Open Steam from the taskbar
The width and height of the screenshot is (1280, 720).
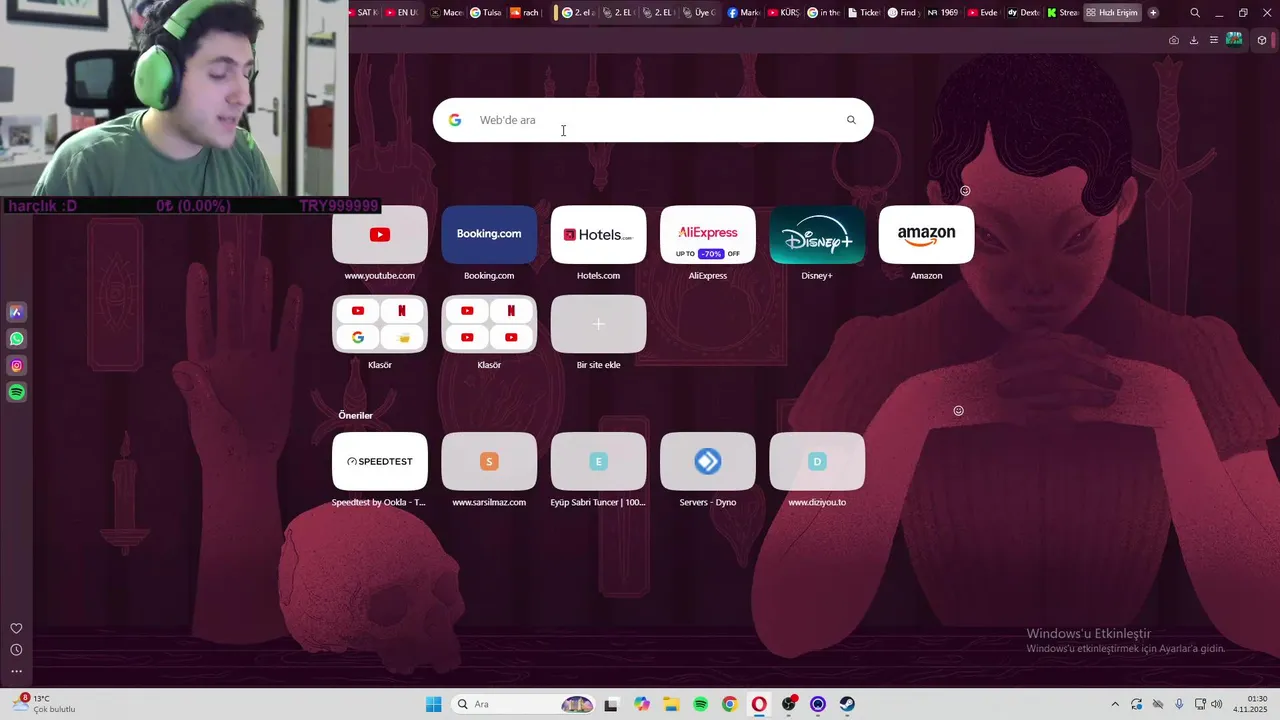tap(848, 704)
